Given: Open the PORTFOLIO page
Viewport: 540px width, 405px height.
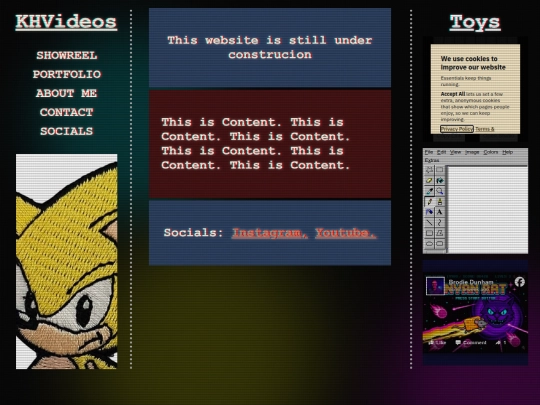Looking at the screenshot, I should coord(67,74).
